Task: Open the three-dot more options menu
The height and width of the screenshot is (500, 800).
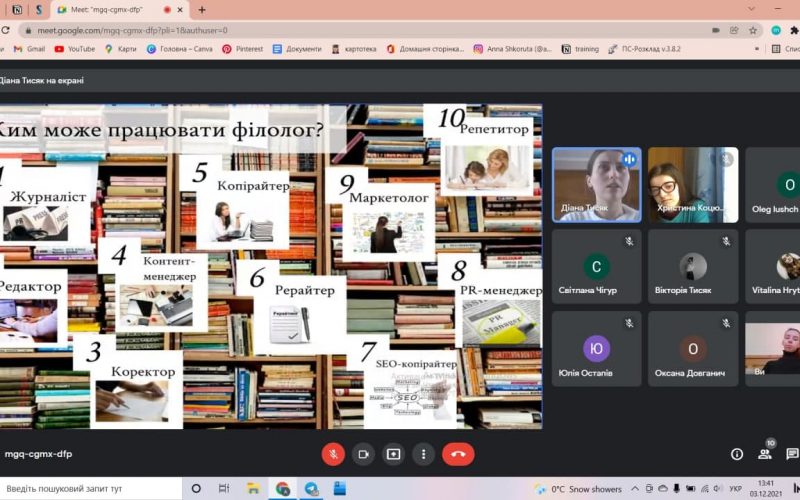Action: click(423, 454)
